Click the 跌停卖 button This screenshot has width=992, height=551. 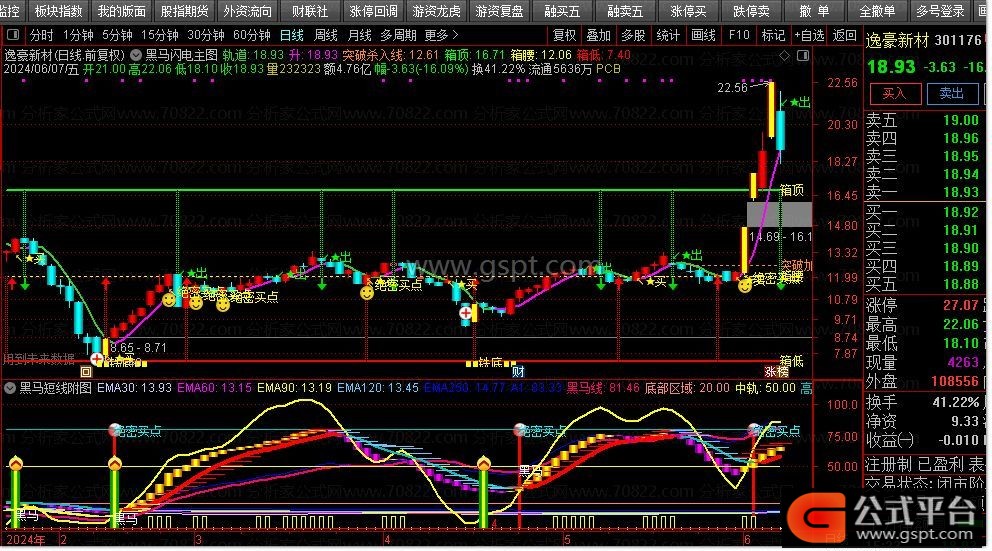tap(751, 11)
